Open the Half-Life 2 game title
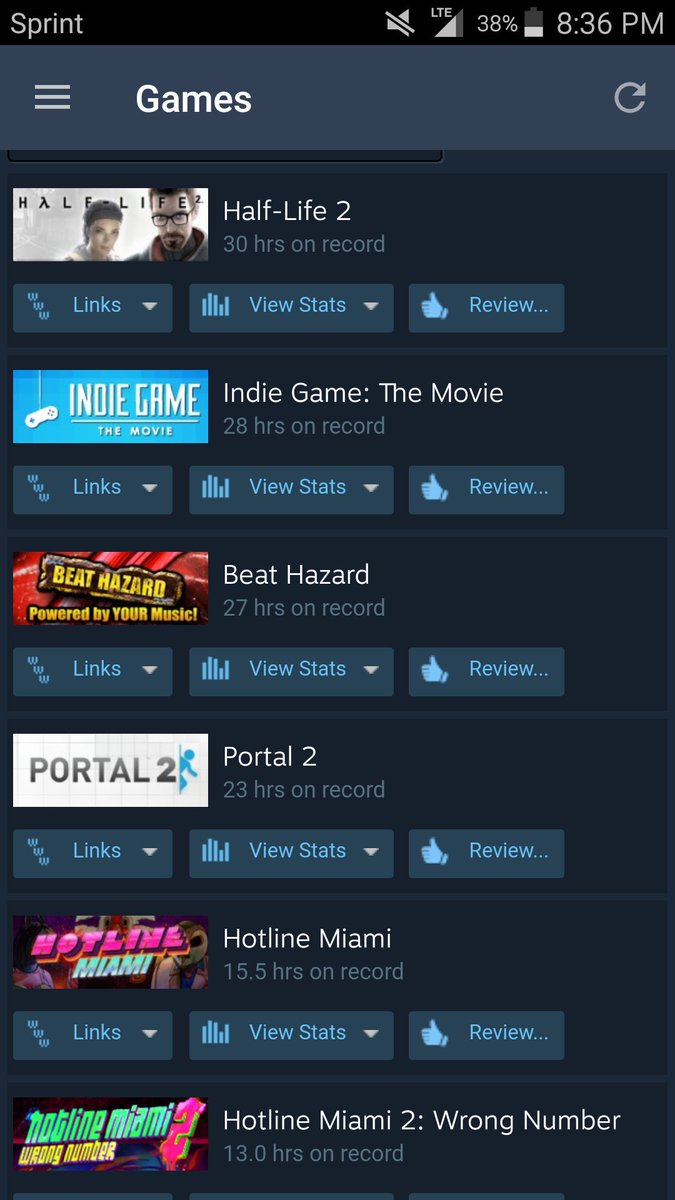 tap(287, 211)
